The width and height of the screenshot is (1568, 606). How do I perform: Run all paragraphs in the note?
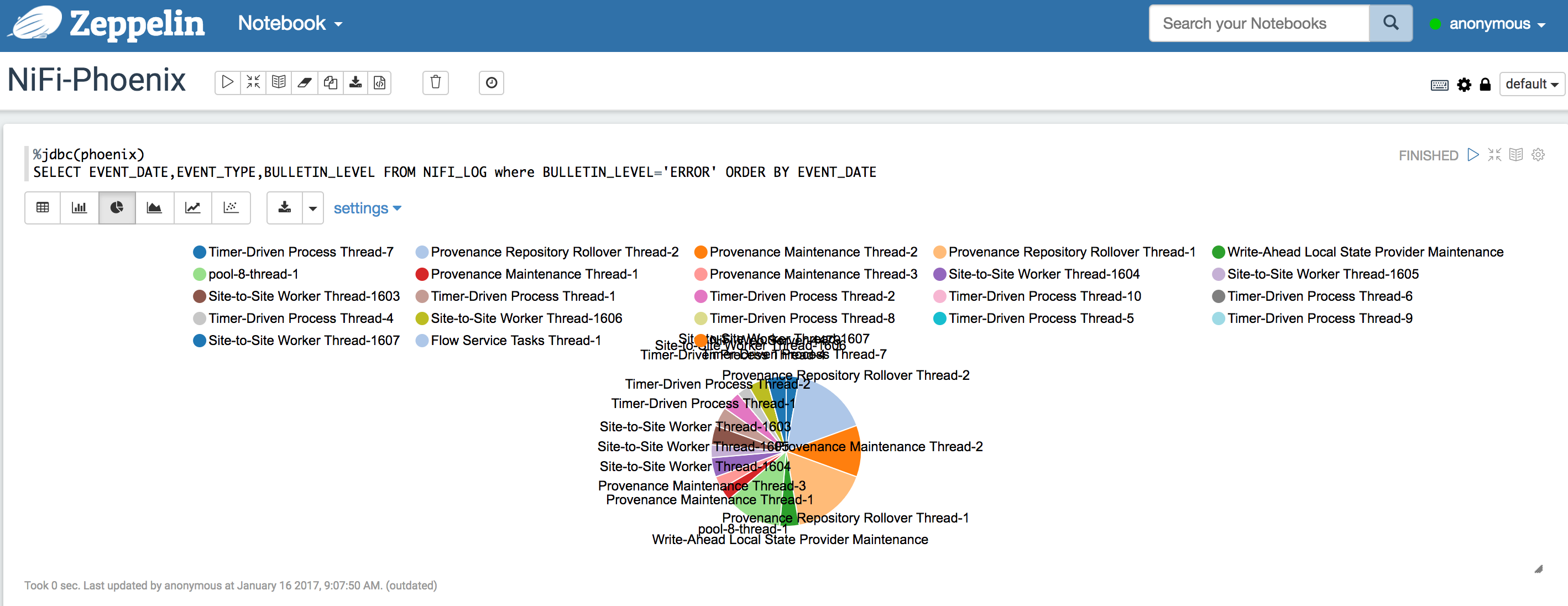pos(227,83)
